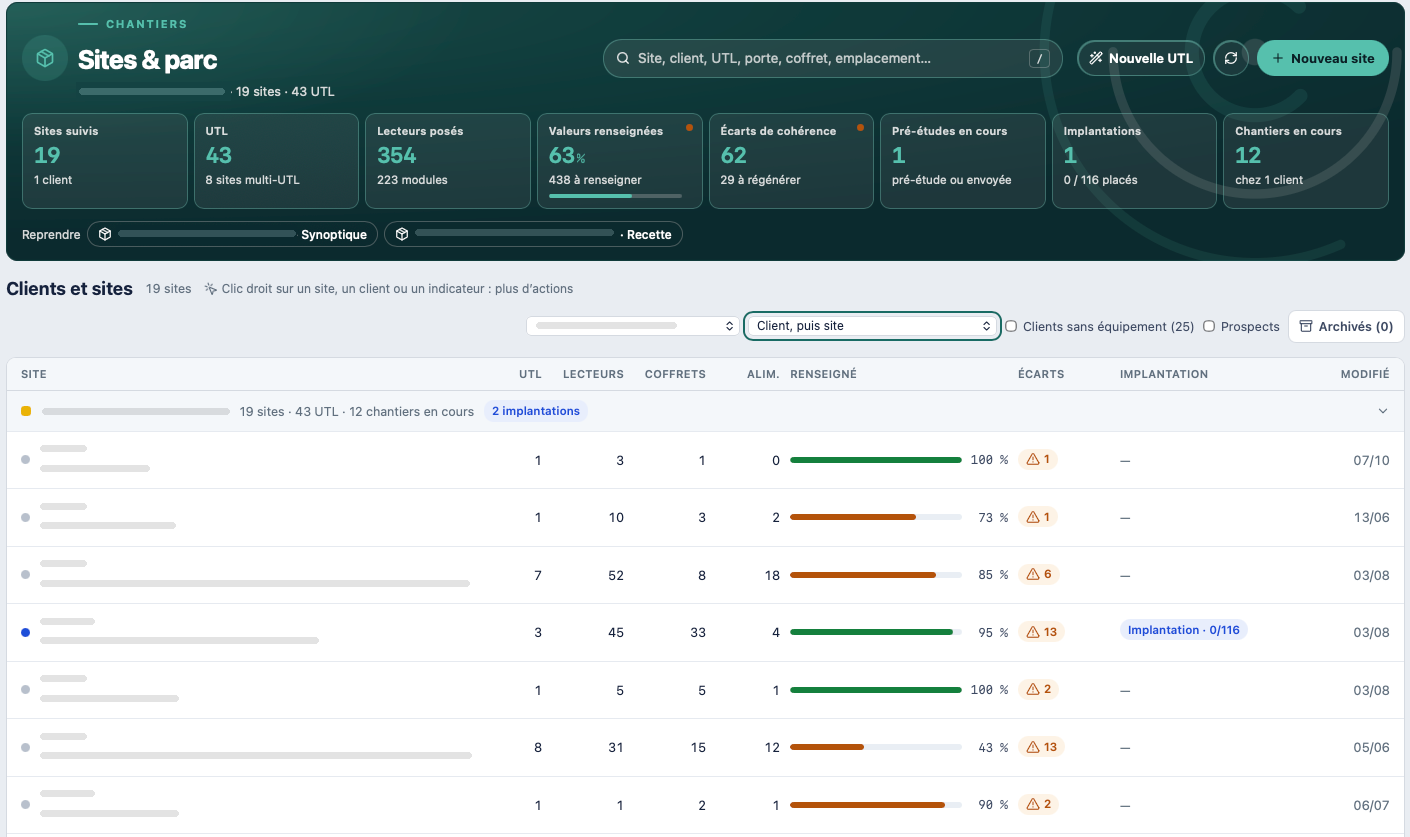Select the "Valeurs renseignées" indicator card
1410x837 pixels.
(620, 161)
